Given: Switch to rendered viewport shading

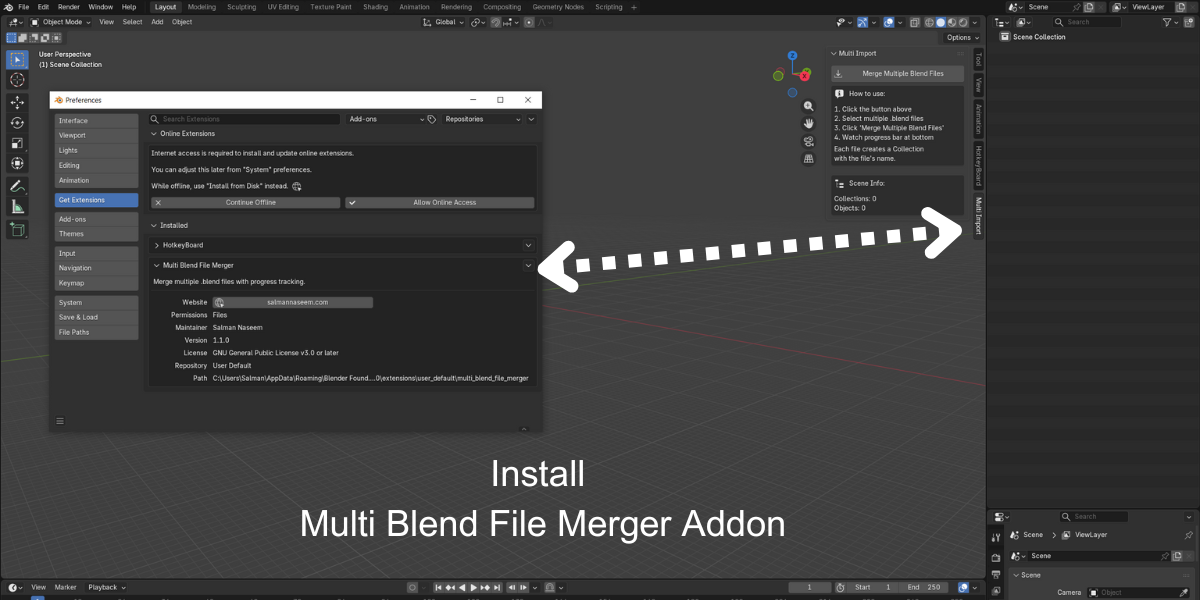Looking at the screenshot, I should tap(964, 22).
